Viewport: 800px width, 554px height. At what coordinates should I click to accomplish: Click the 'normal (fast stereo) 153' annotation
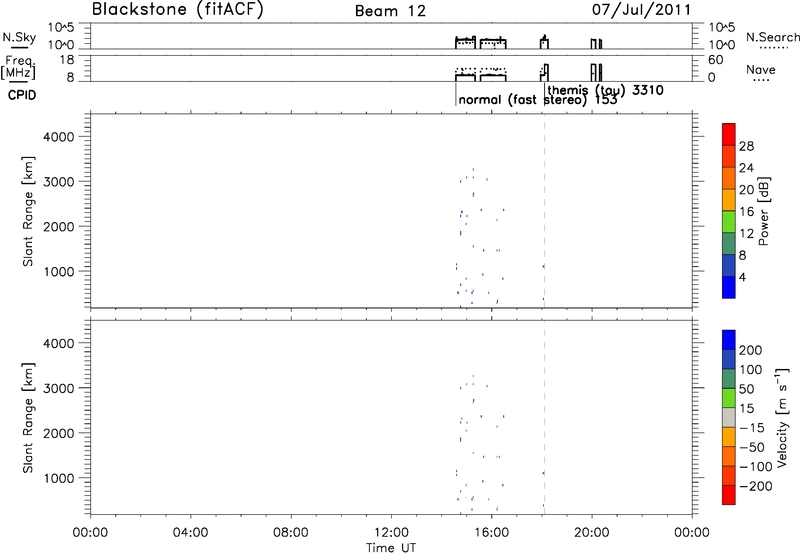tap(538, 100)
